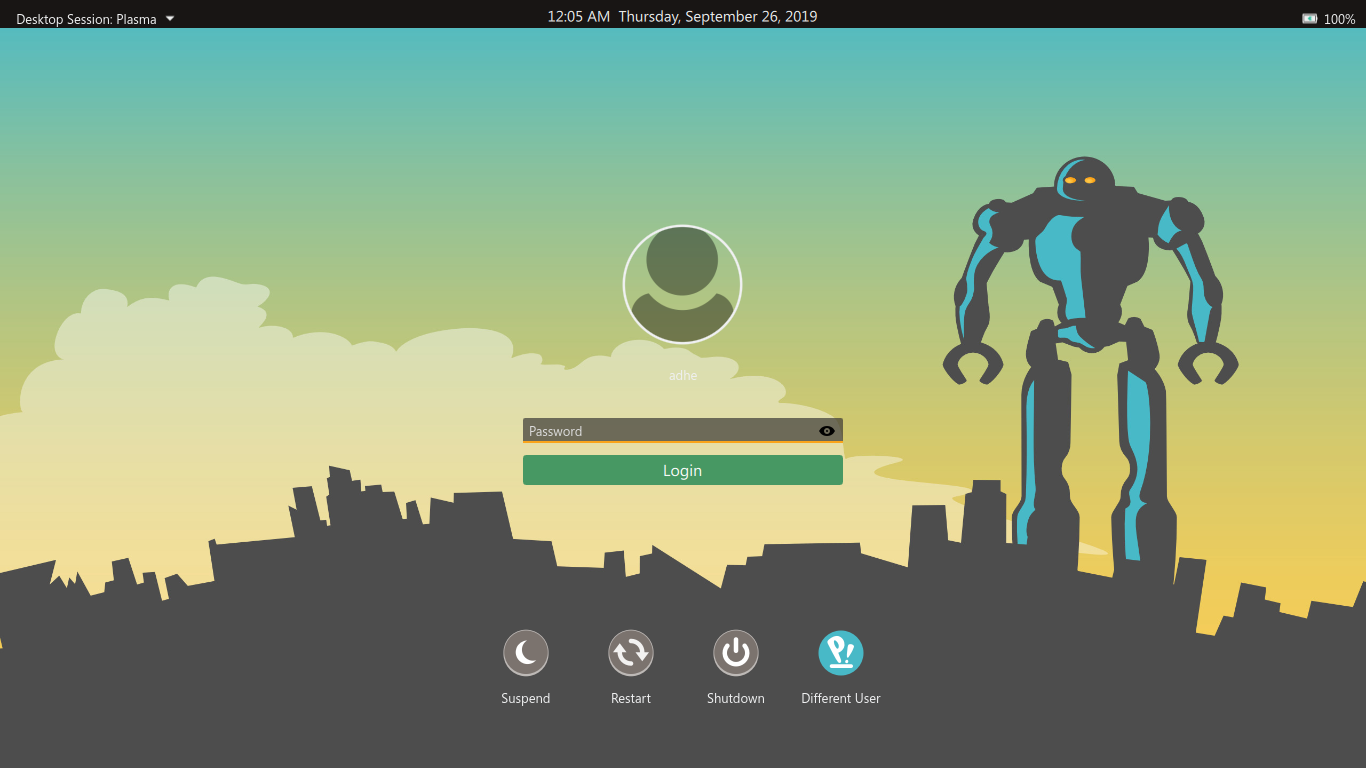Click the Restart text label
Viewport: 1366px width, 768px height.
click(631, 698)
